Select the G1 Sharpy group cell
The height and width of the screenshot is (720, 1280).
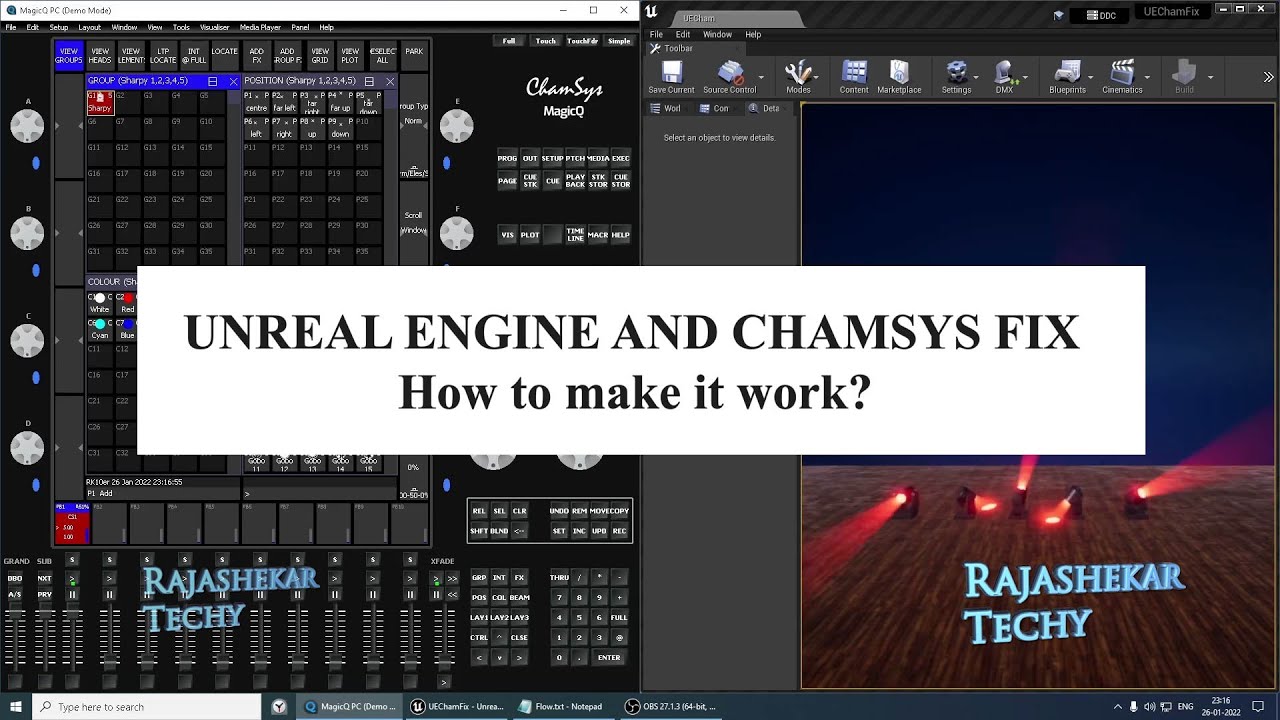tap(100, 102)
